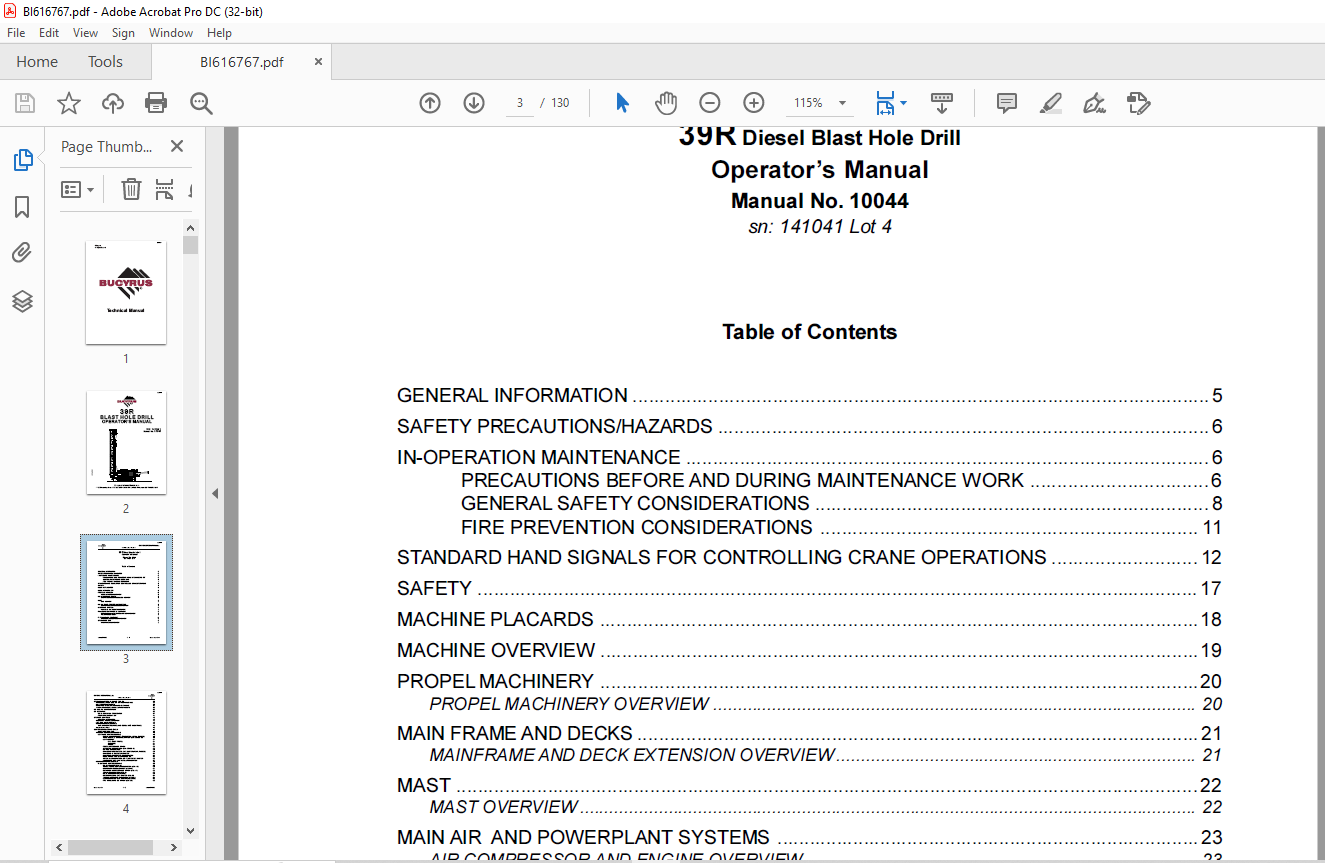Select the BI616767.pdf document tab
This screenshot has width=1325, height=863.
coord(241,62)
